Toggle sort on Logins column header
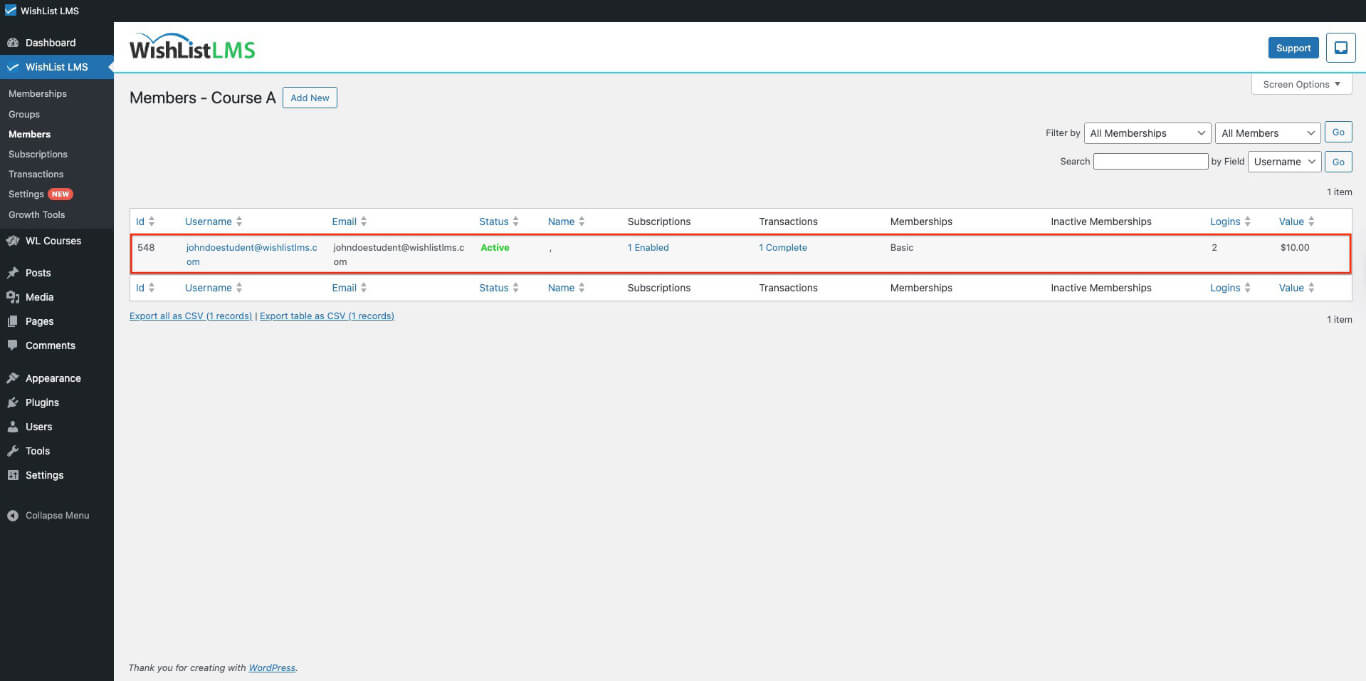This screenshot has width=1366, height=681. click(1247, 222)
